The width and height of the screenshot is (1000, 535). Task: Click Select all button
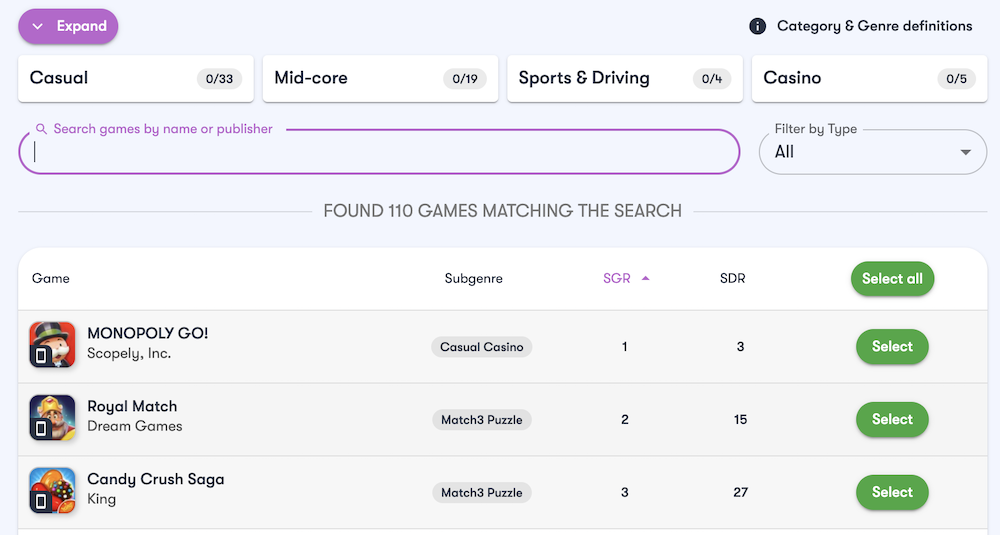pyautogui.click(x=892, y=279)
